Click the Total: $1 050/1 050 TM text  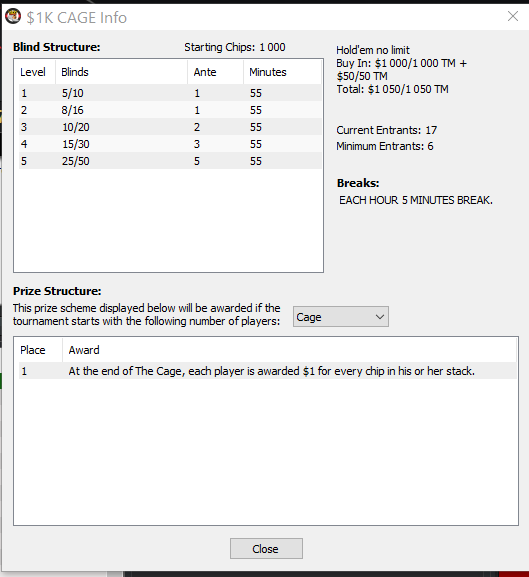pyautogui.click(x=392, y=89)
